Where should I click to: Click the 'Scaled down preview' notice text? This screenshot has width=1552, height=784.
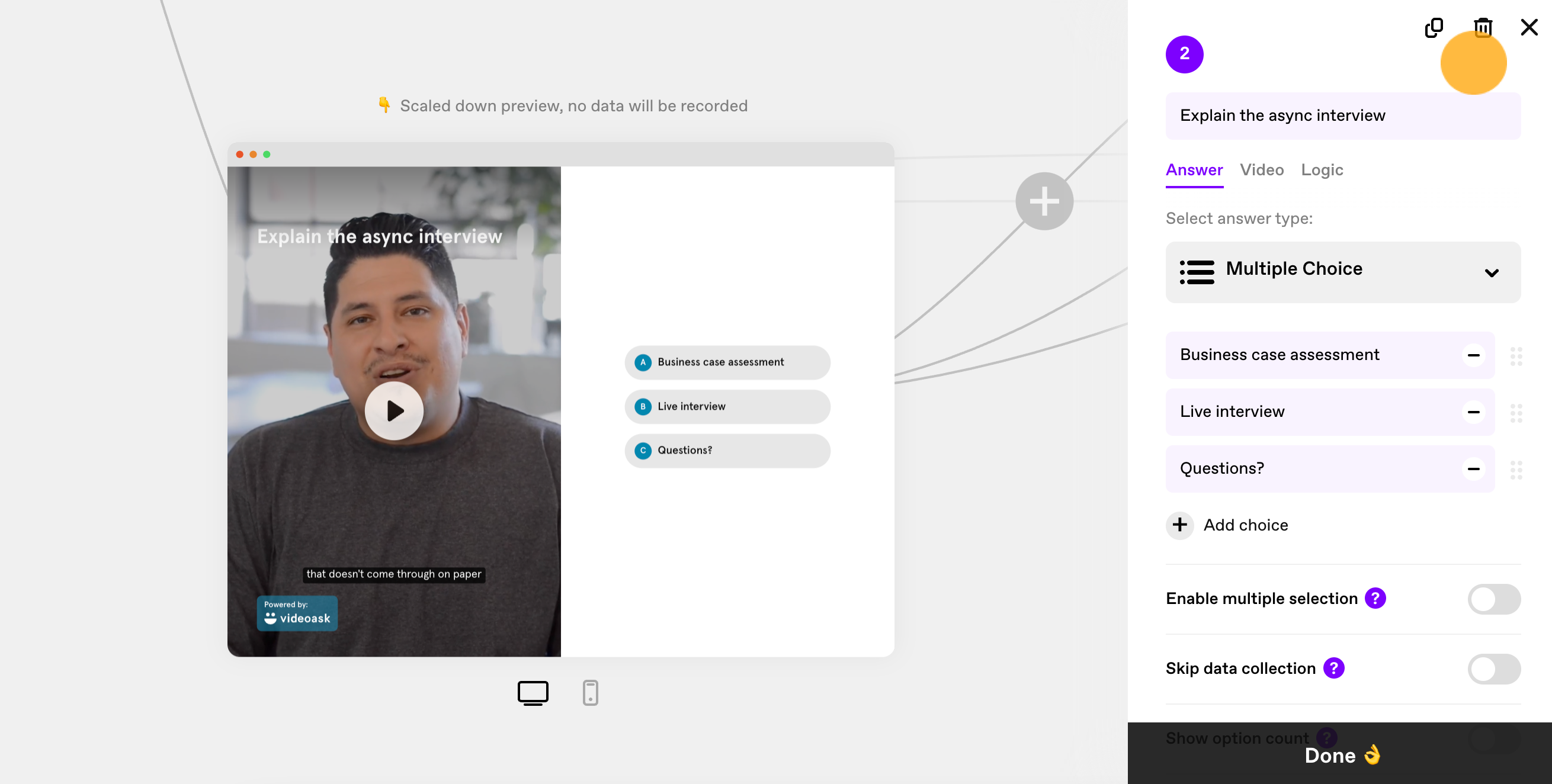pyautogui.click(x=573, y=106)
